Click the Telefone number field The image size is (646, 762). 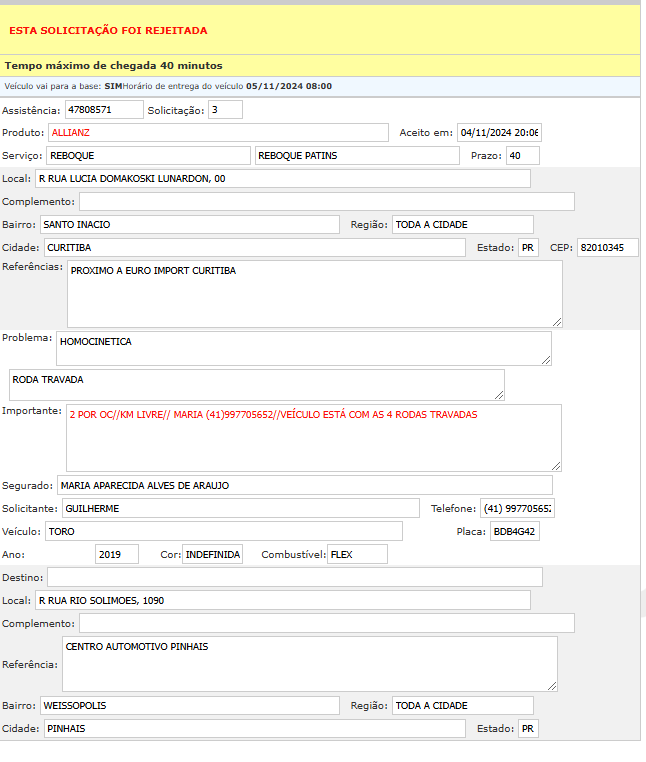point(517,508)
